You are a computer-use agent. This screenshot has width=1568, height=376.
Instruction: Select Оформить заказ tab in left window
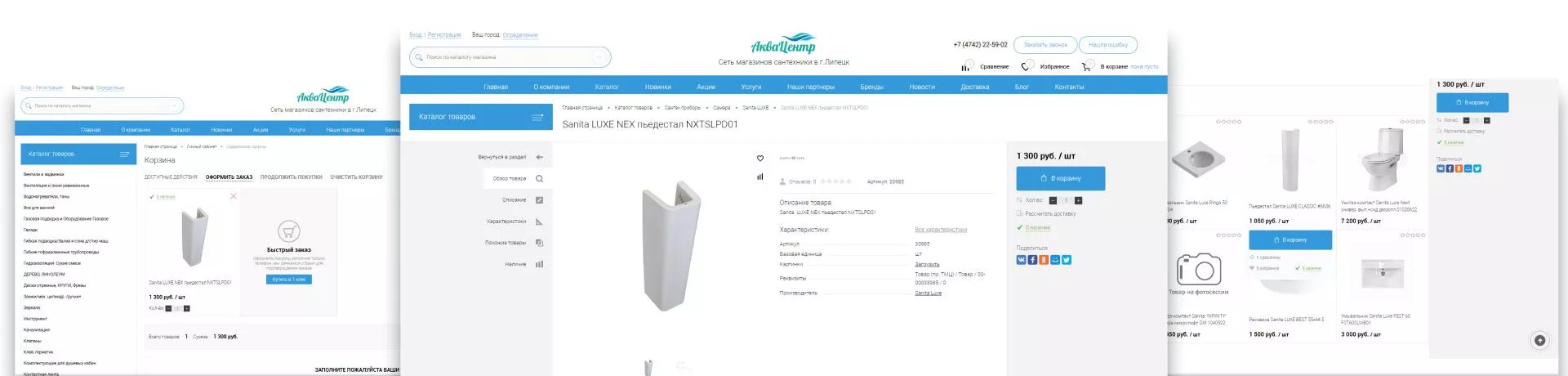click(x=229, y=177)
